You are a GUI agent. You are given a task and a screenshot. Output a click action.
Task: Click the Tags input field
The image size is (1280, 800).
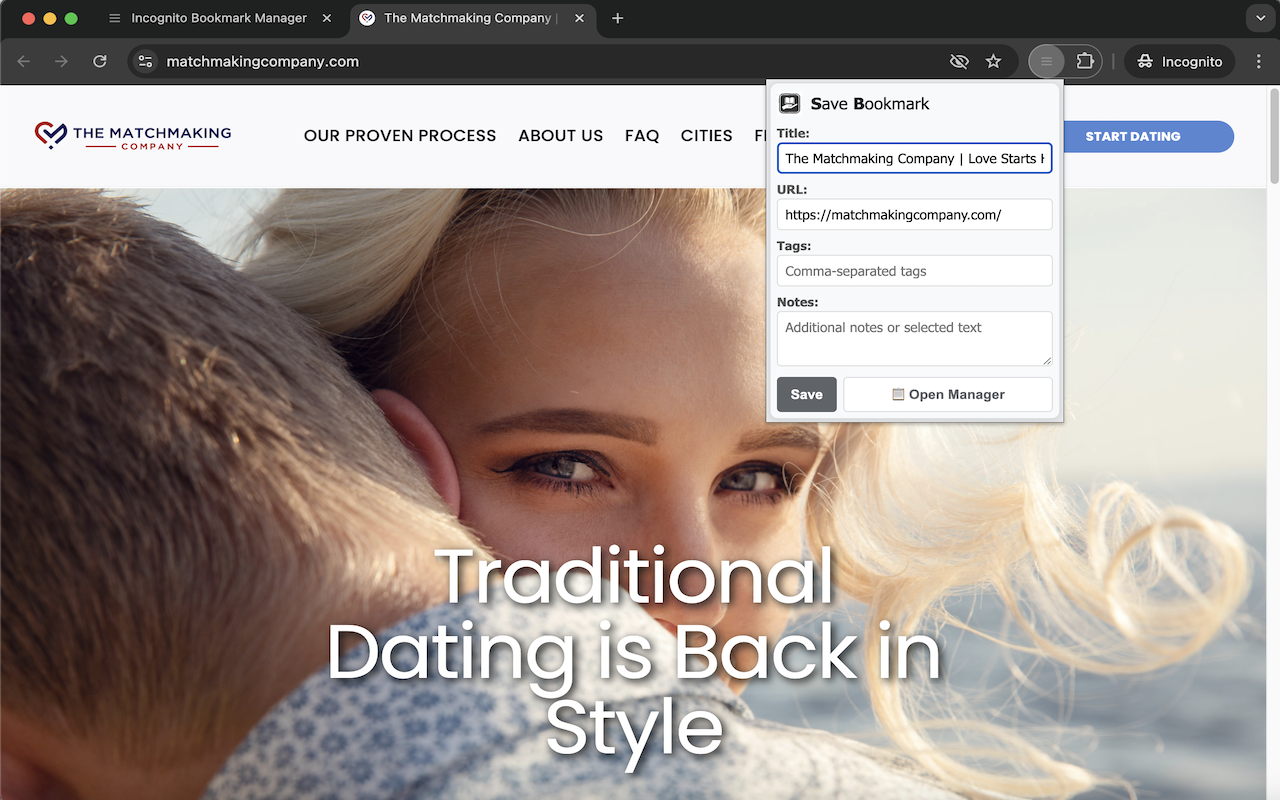[914, 271]
